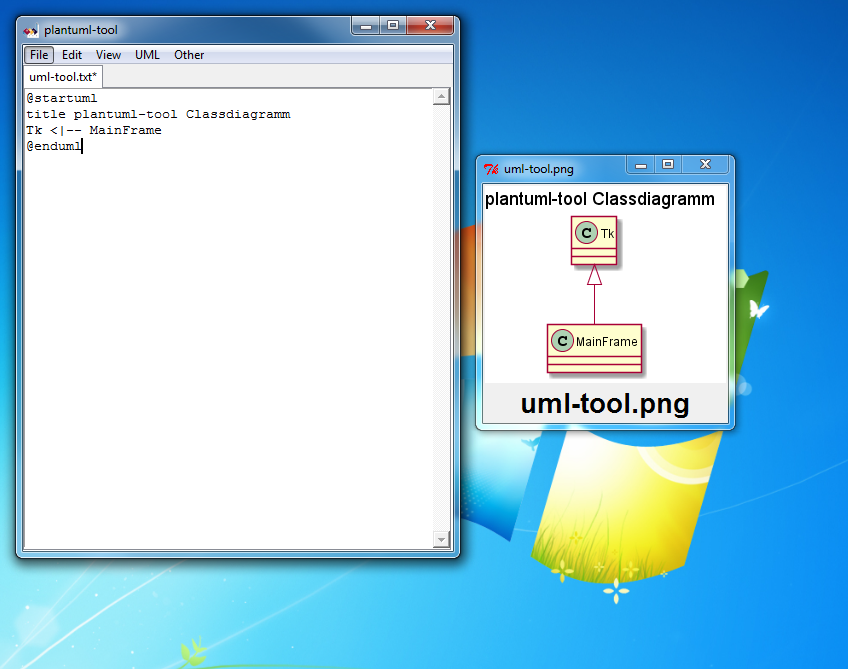
Task: Click the uml-tool.png window title text
Action: (539, 169)
